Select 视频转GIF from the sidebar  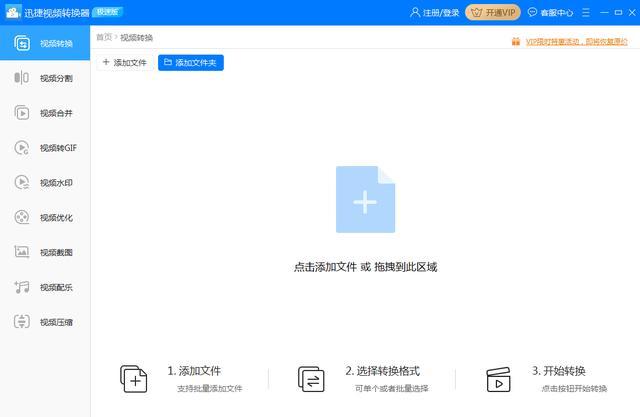pos(45,148)
